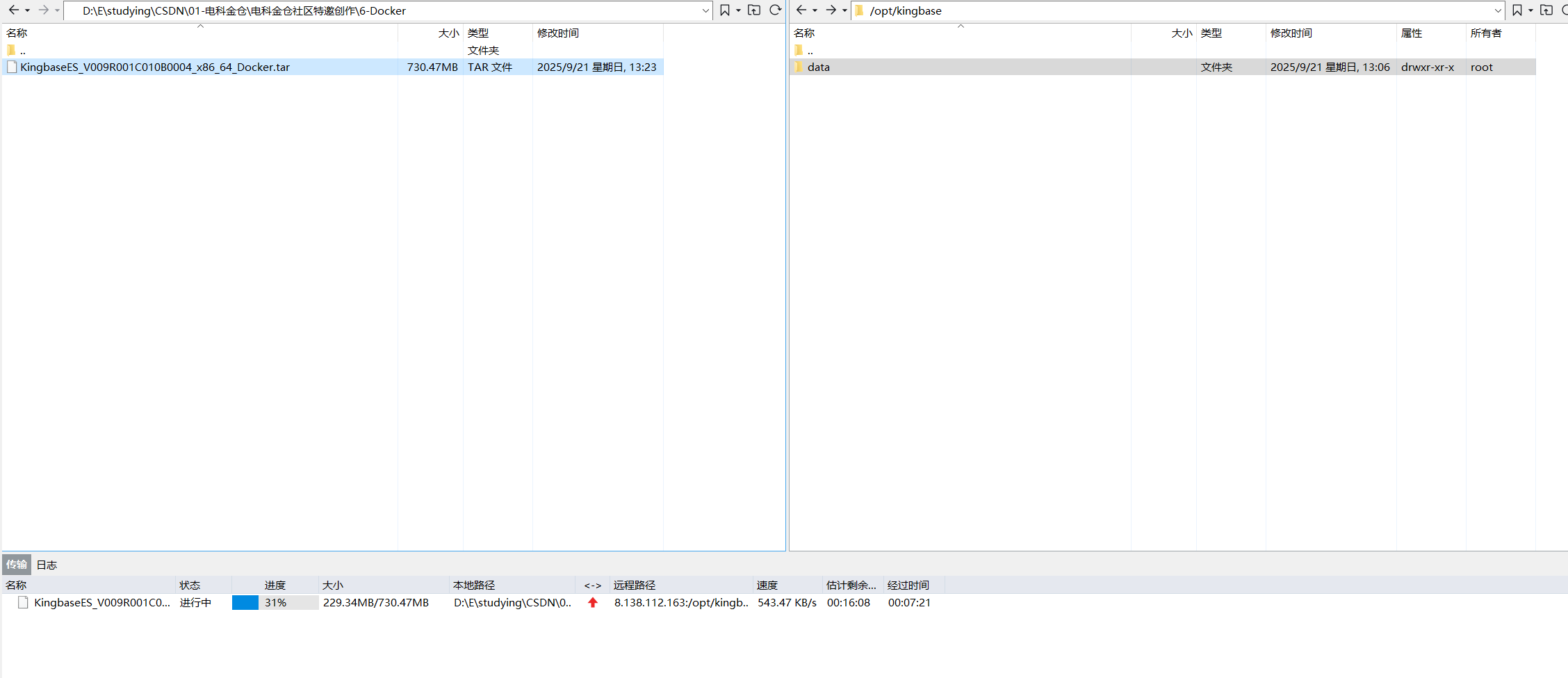Image resolution: width=1568 pixels, height=678 pixels.
Task: Expand the local path address dropdown
Action: click(x=705, y=10)
